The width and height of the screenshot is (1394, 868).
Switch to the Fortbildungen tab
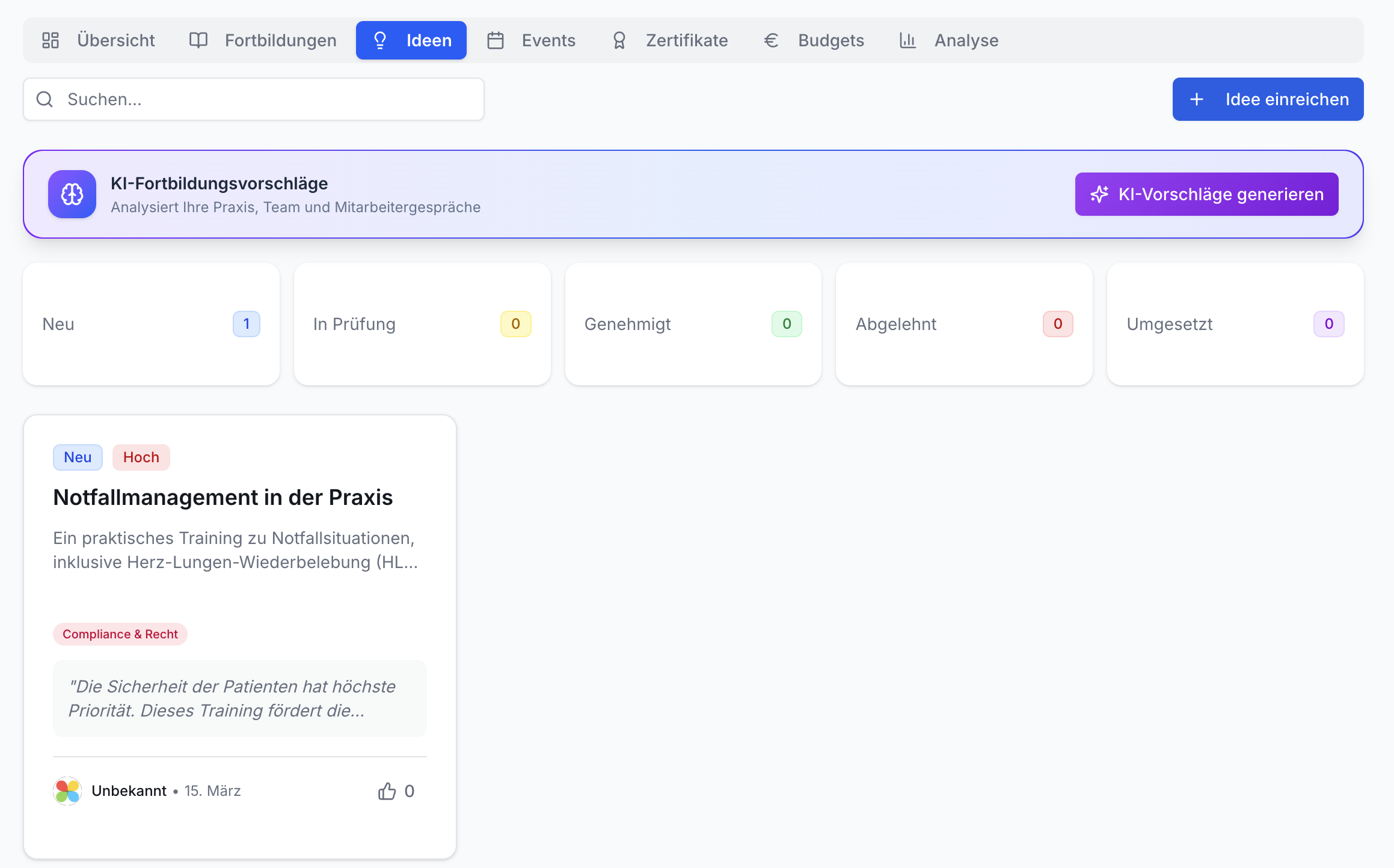(262, 40)
